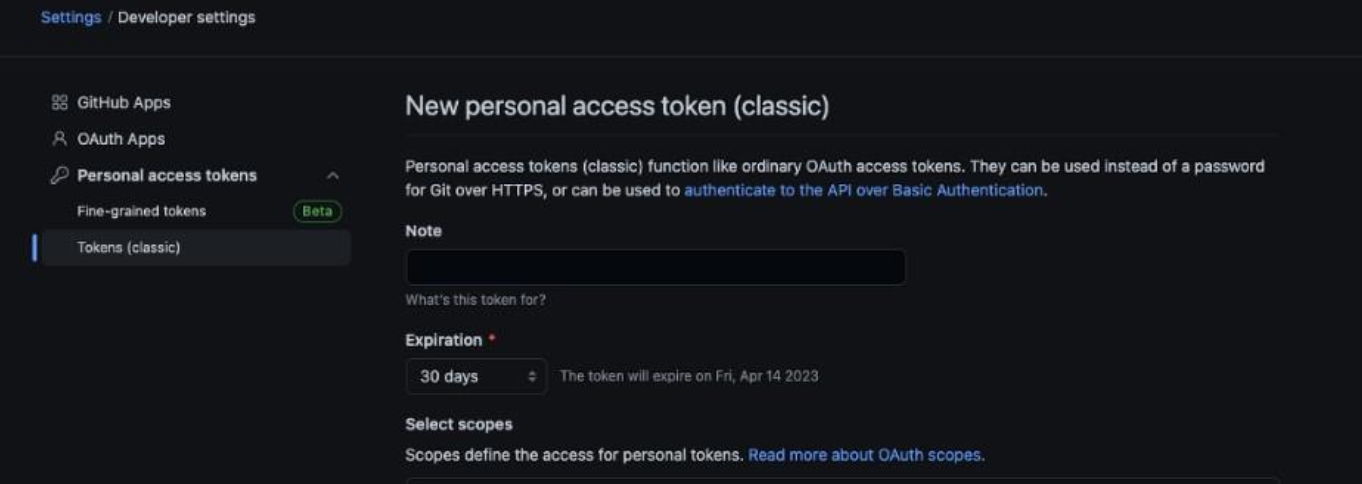The height and width of the screenshot is (484, 1362).
Task: Click the key icon beside Personal access tokens
Action: tap(59, 175)
